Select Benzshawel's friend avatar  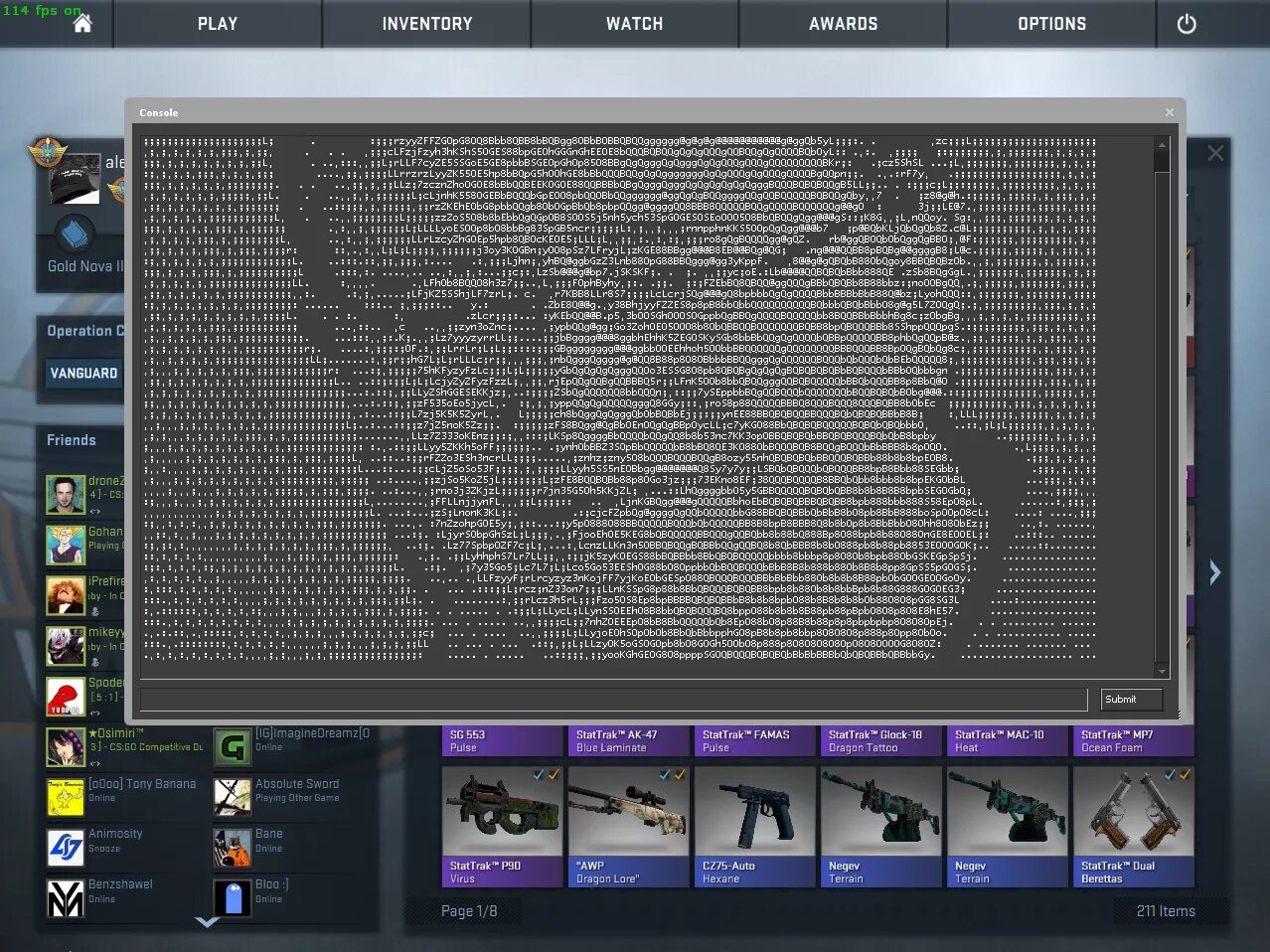pyautogui.click(x=66, y=899)
